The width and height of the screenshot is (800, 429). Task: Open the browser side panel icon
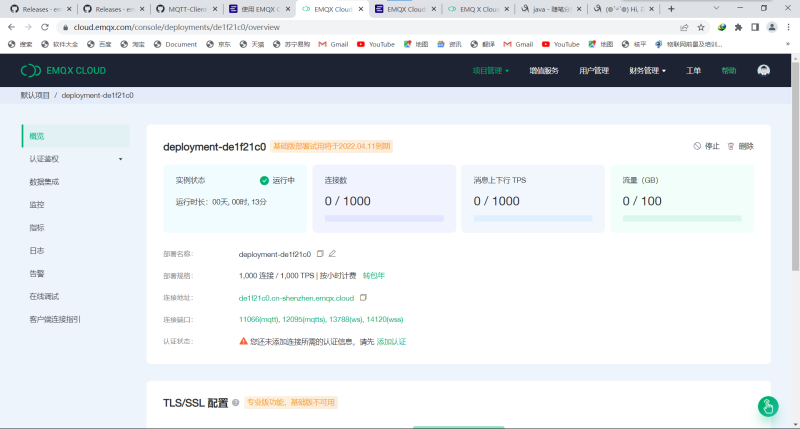(x=755, y=27)
